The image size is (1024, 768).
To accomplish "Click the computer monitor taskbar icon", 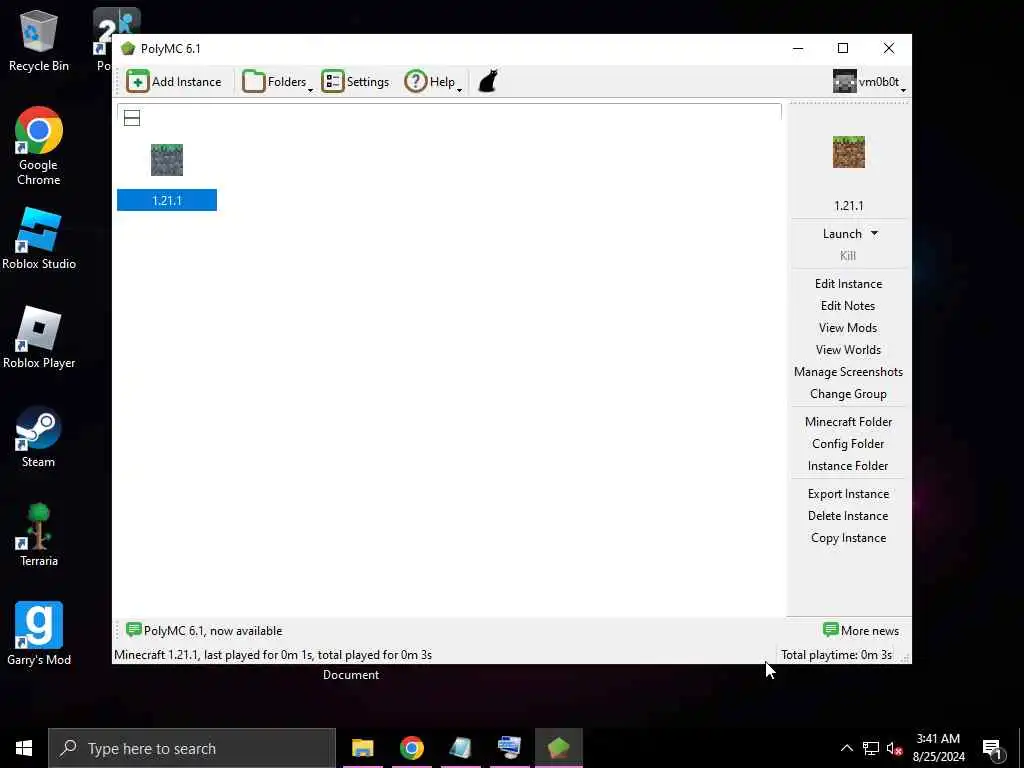I will (x=509, y=748).
